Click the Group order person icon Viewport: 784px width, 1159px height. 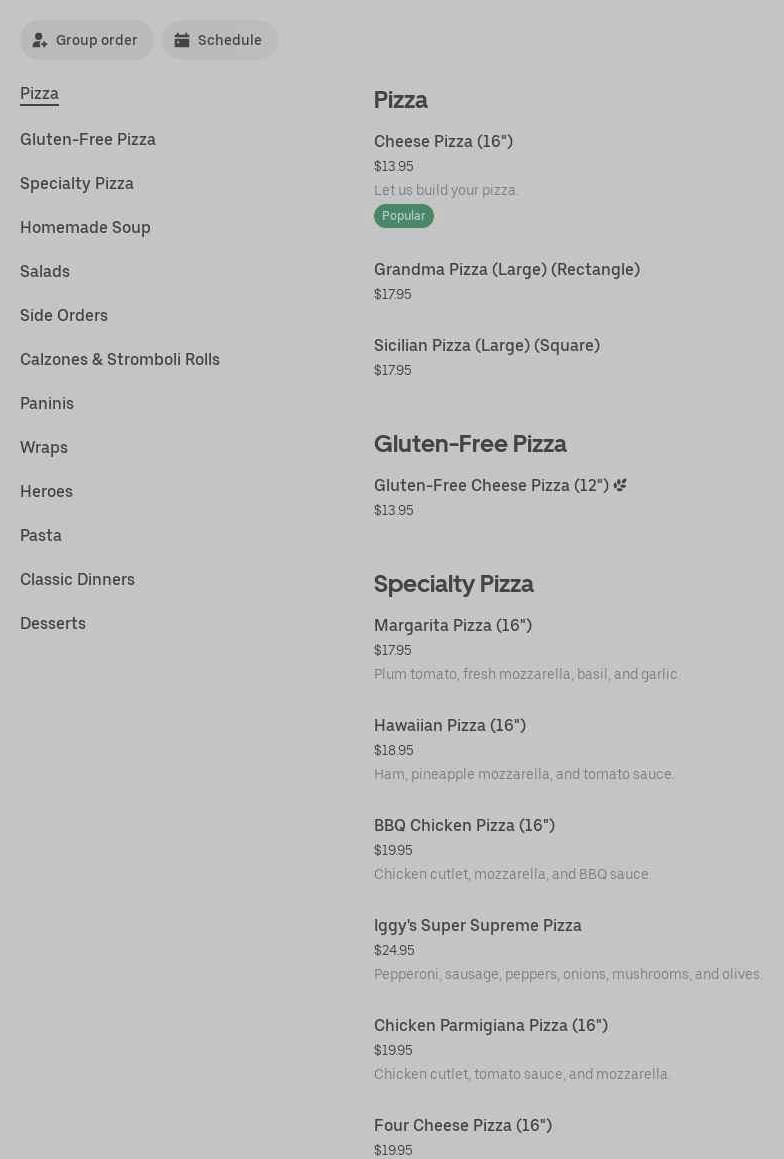[x=40, y=40]
